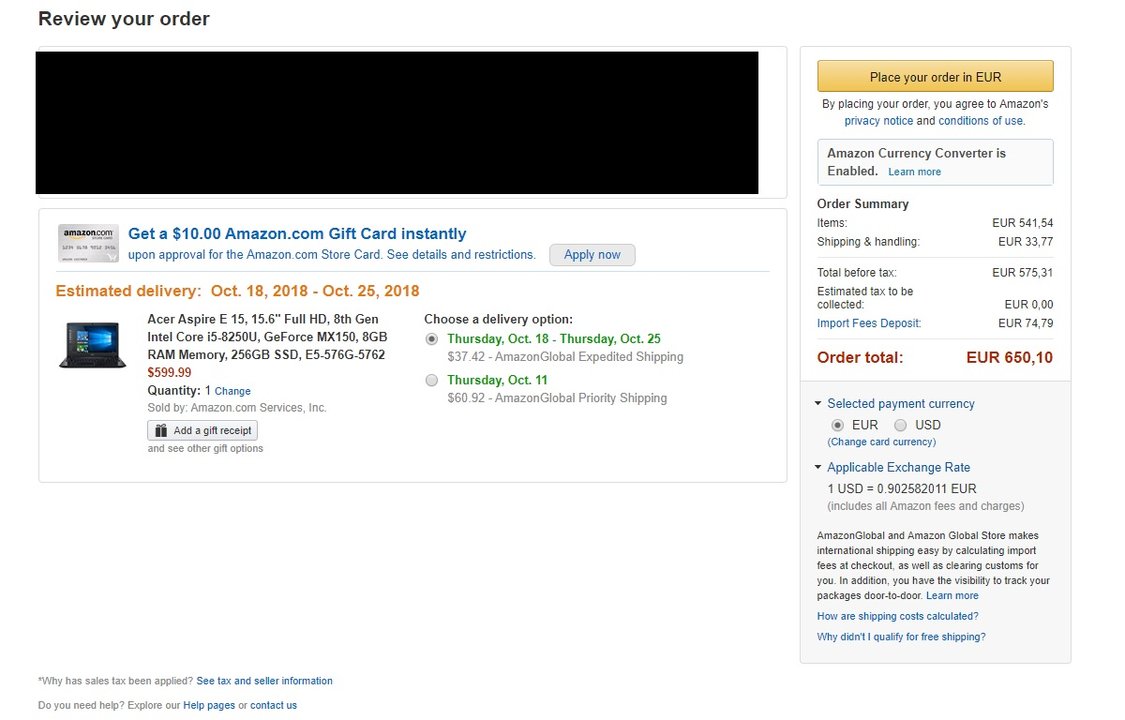This screenshot has width=1125, height=720.
Task: Click Place your order in EUR
Action: [935, 77]
